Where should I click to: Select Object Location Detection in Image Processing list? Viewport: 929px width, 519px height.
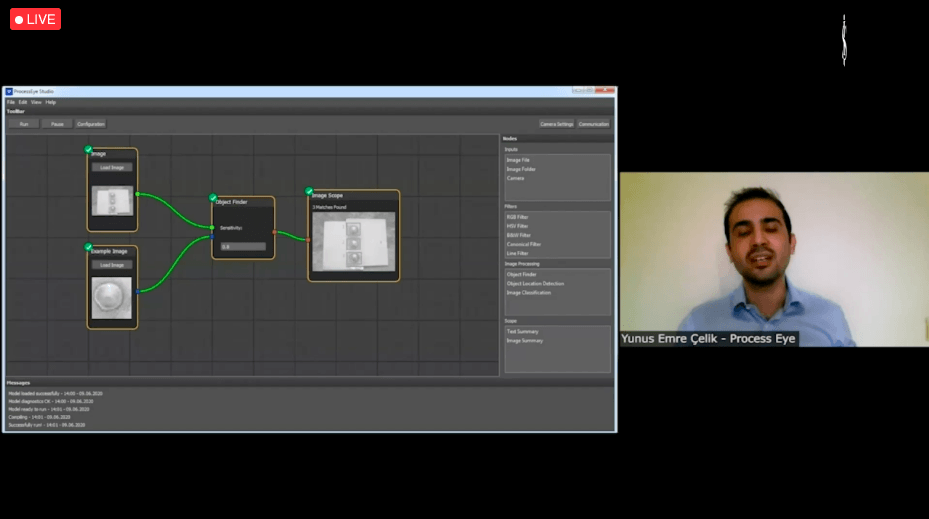535,283
